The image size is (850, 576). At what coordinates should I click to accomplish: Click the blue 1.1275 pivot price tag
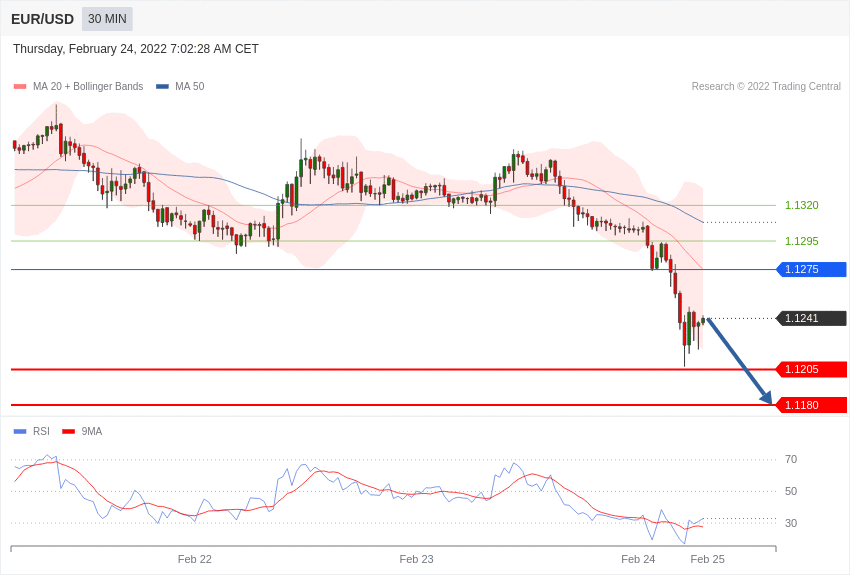pyautogui.click(x=812, y=269)
